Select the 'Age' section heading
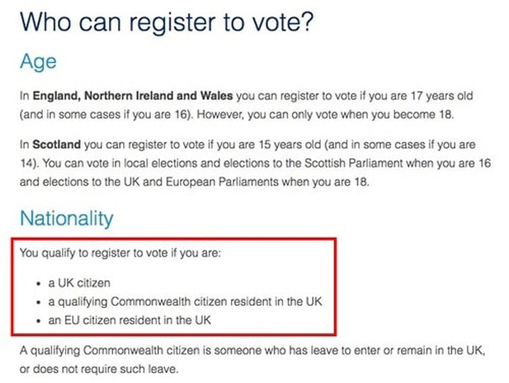 coord(38,62)
